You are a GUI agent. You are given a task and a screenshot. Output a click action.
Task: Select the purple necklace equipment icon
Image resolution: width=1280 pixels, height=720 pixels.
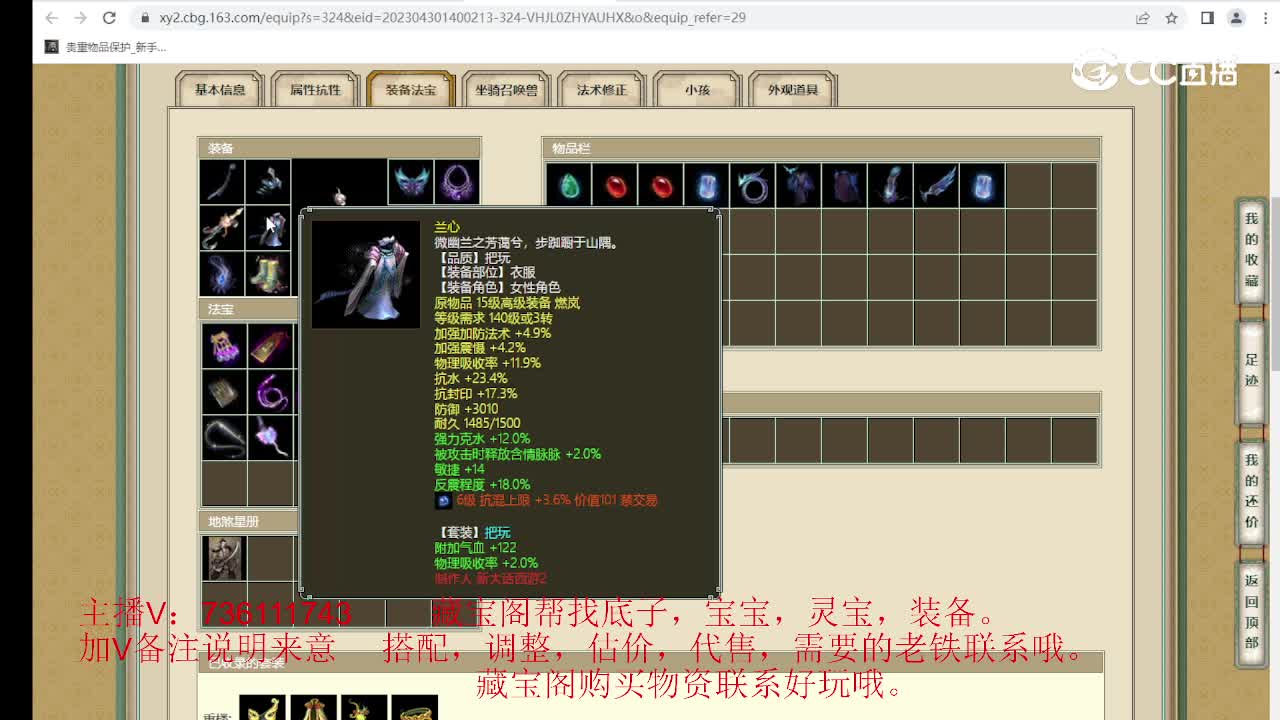pyautogui.click(x=457, y=182)
